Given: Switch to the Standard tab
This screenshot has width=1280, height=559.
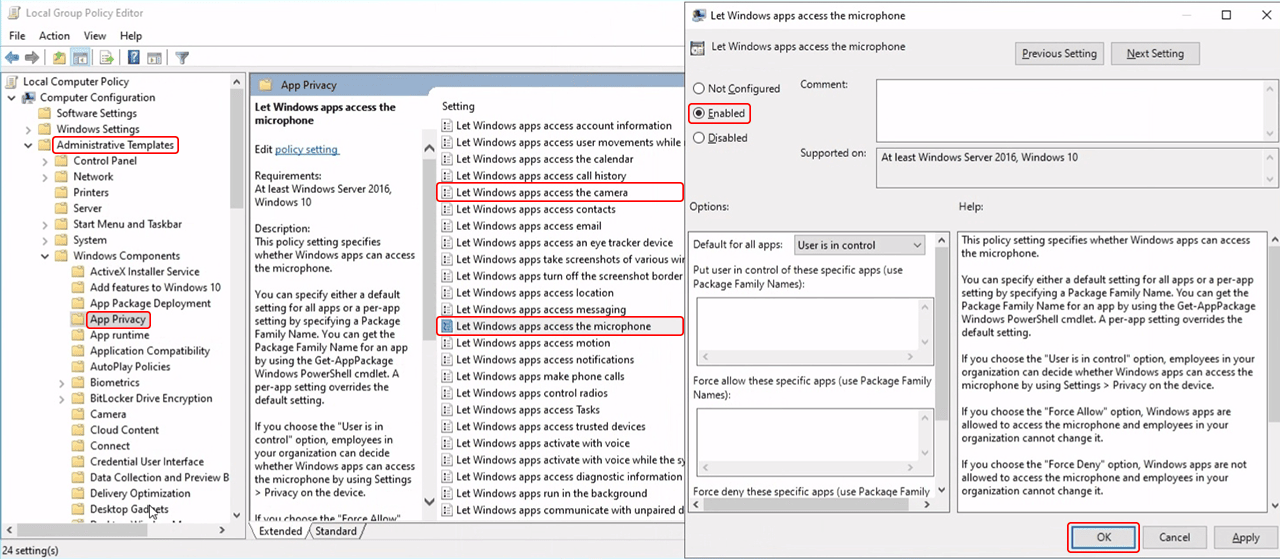Looking at the screenshot, I should click(x=336, y=531).
